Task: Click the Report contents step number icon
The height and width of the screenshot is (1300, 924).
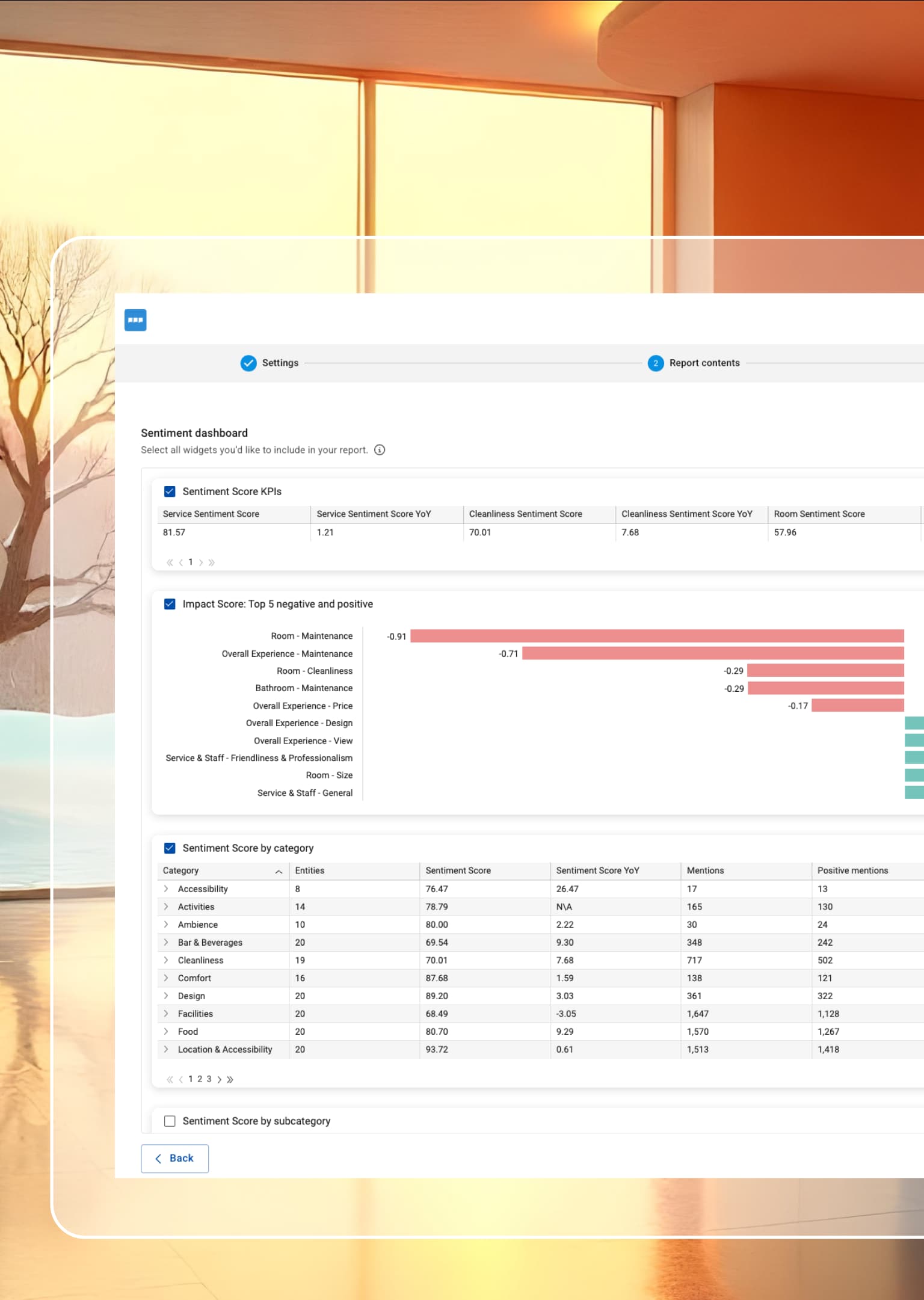Action: 656,363
